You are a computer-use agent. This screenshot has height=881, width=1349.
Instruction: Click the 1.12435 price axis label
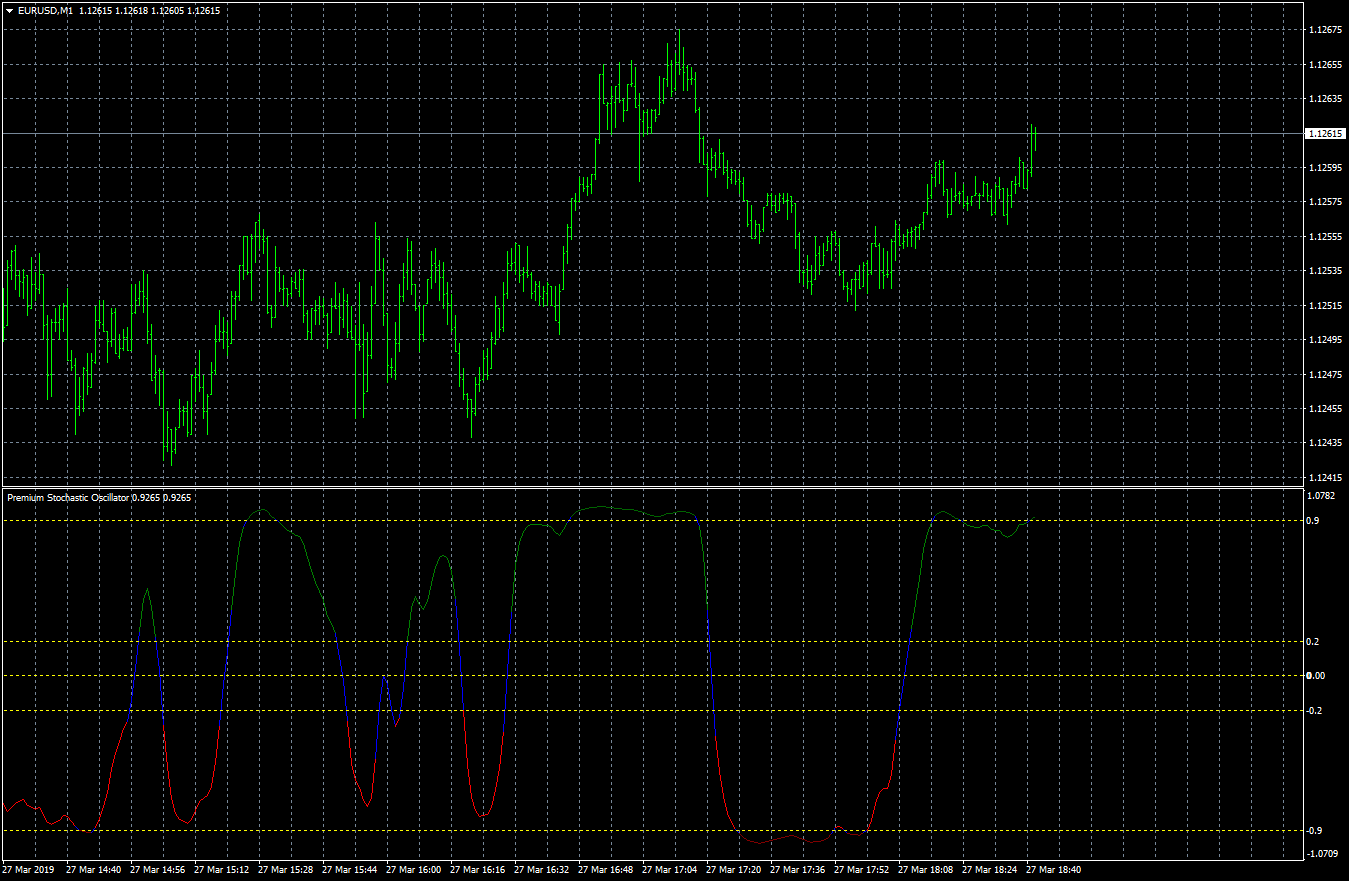pyautogui.click(x=1325, y=443)
